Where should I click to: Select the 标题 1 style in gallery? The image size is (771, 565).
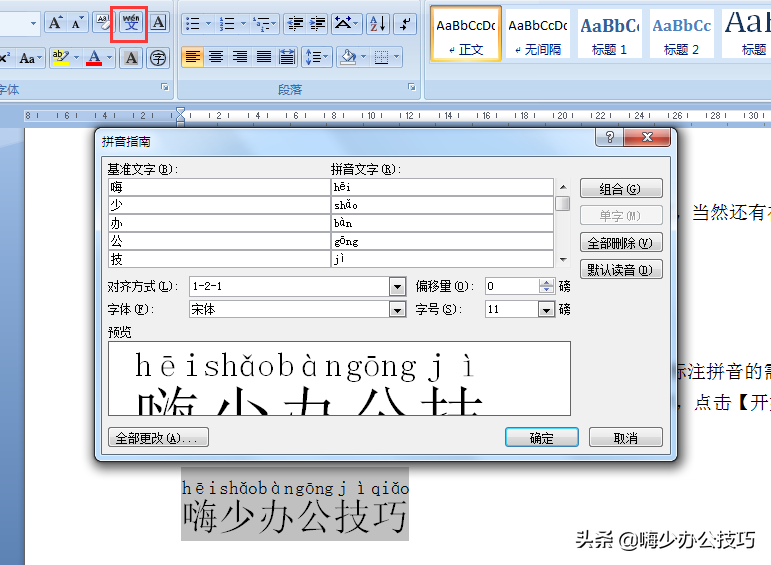(x=609, y=33)
